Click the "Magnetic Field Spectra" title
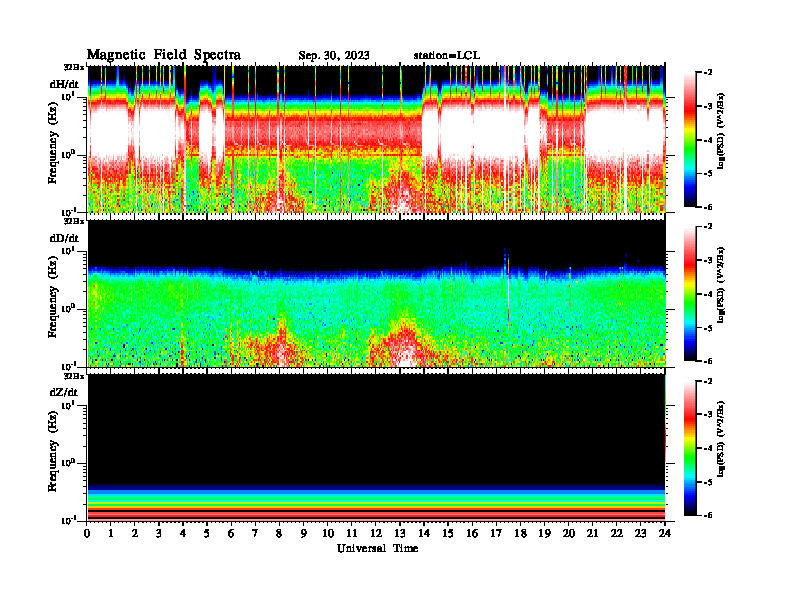 click(x=164, y=55)
